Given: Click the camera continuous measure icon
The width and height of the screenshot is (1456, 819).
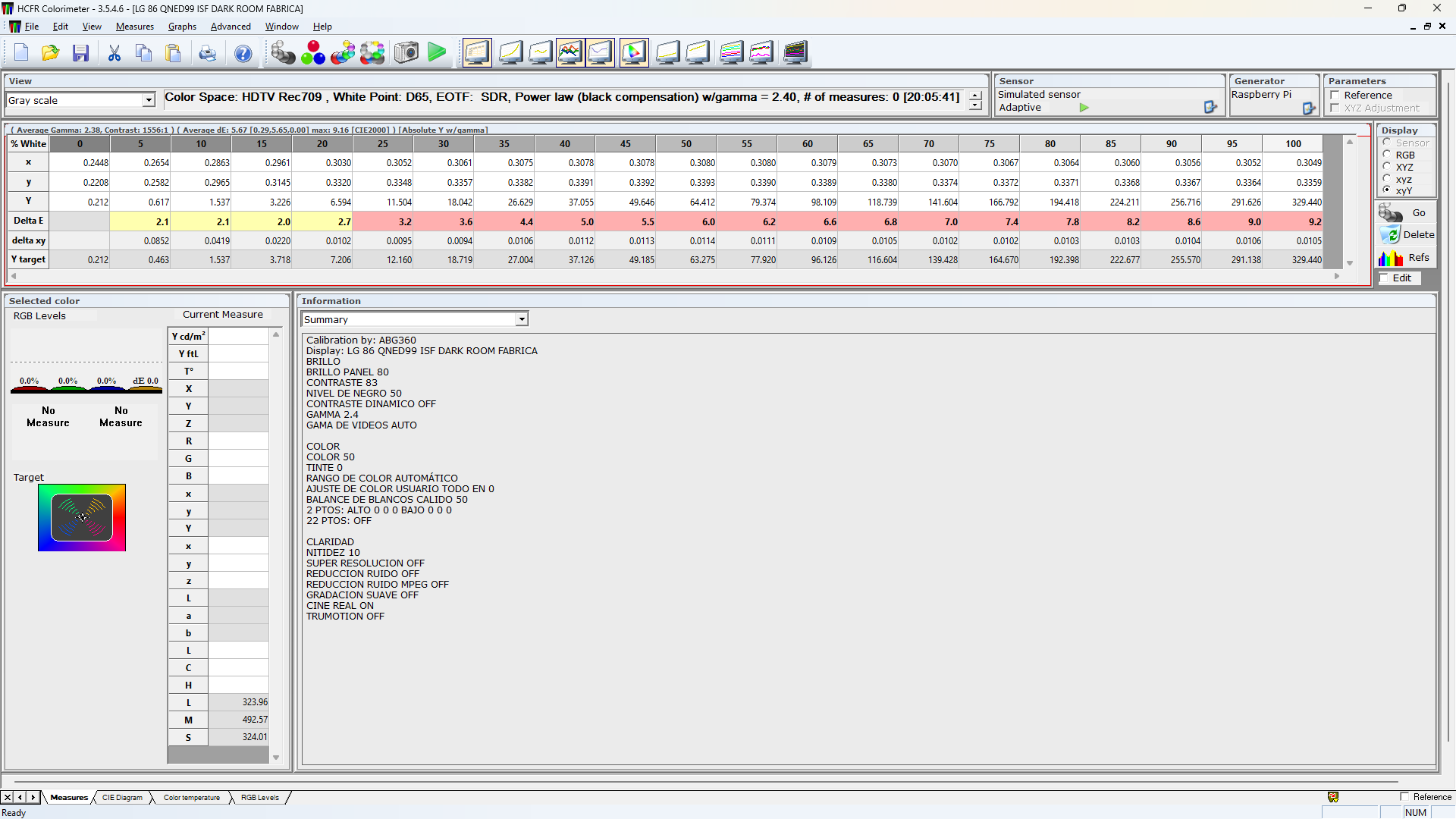Looking at the screenshot, I should [406, 53].
